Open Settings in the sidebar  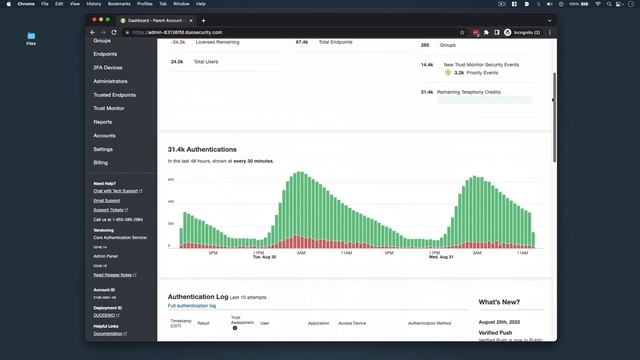103,149
